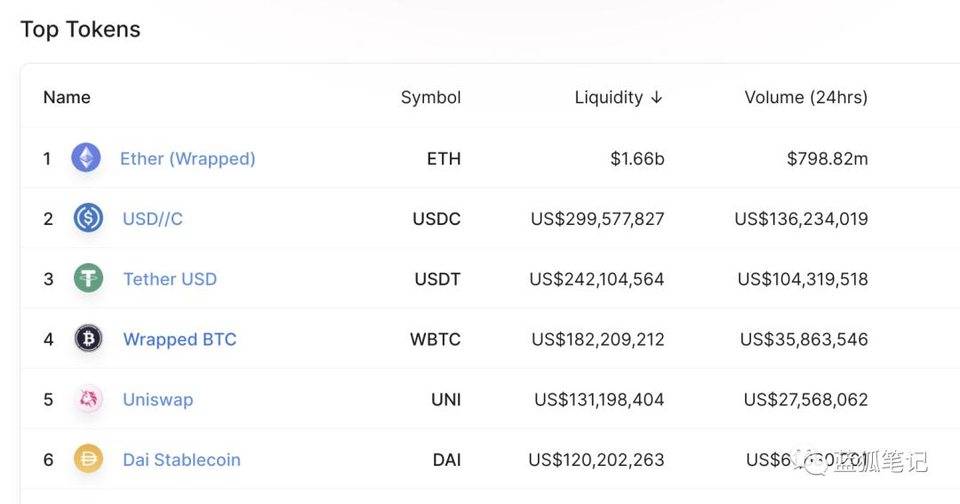Click the Dai Stablecoin icon
960x504 pixels.
[x=88, y=460]
